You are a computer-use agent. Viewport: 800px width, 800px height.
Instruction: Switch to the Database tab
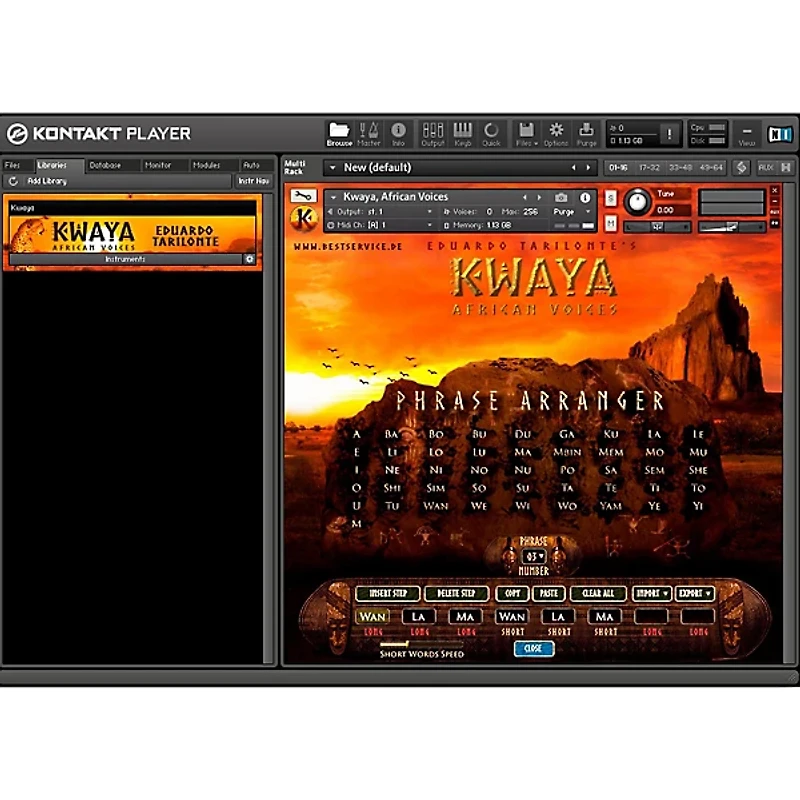[x=105, y=165]
